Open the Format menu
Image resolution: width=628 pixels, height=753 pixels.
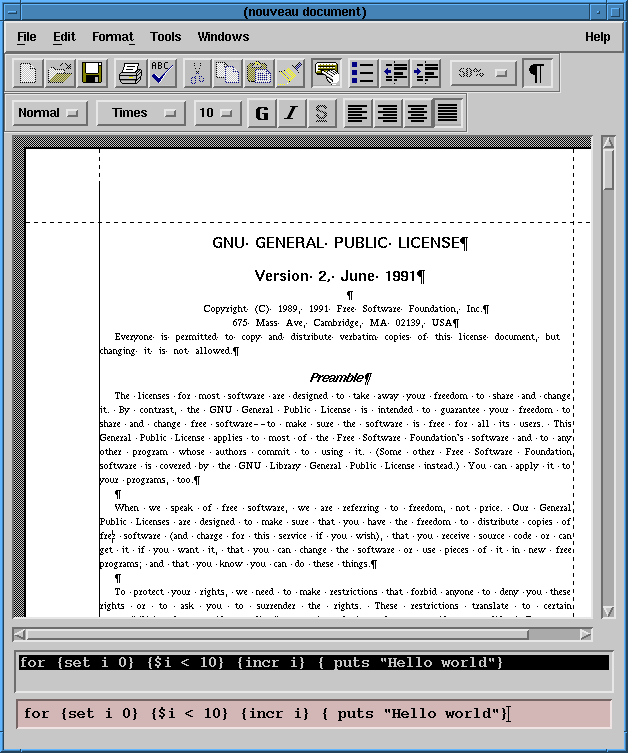point(112,37)
